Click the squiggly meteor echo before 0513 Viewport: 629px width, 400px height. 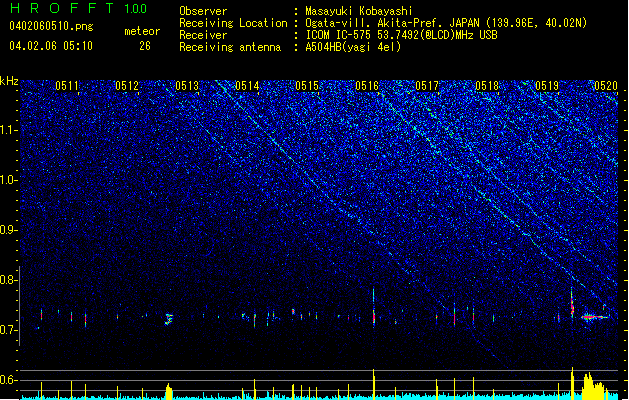[x=168, y=319]
